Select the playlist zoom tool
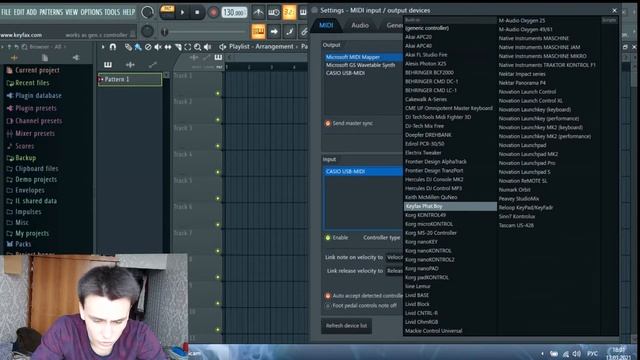 click(x=198, y=47)
